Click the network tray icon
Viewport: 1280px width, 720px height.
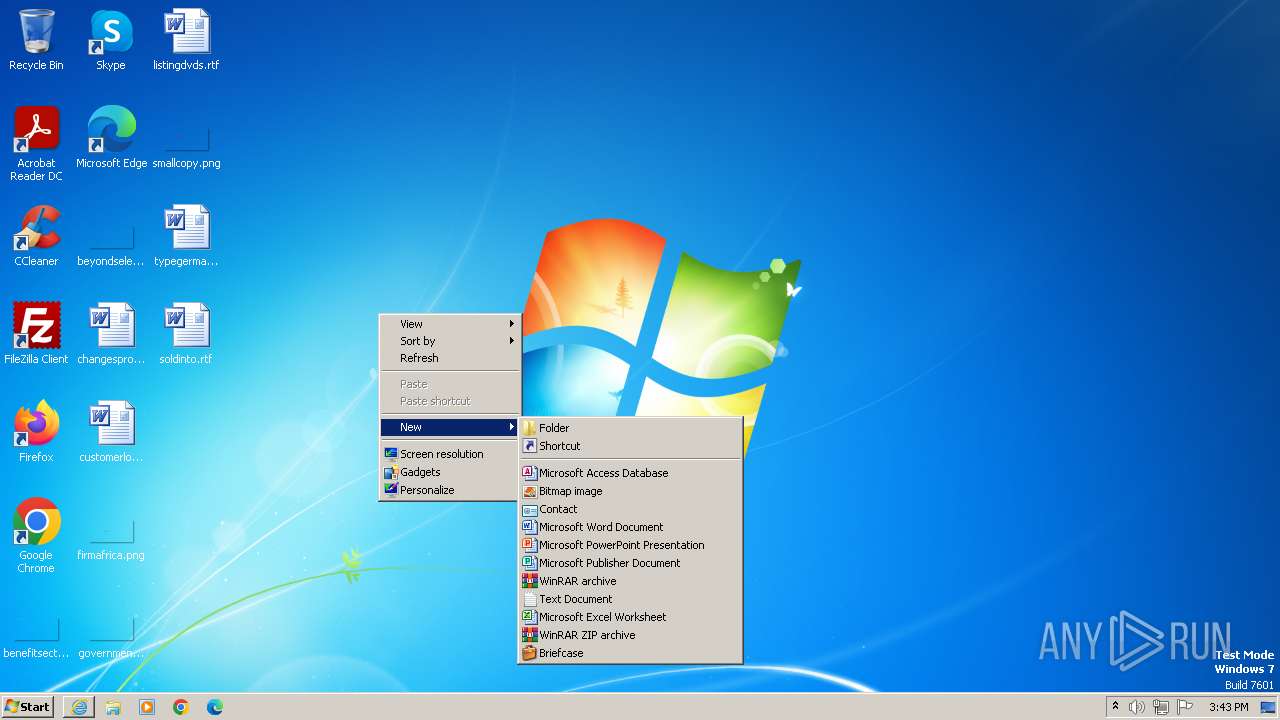click(x=1161, y=707)
